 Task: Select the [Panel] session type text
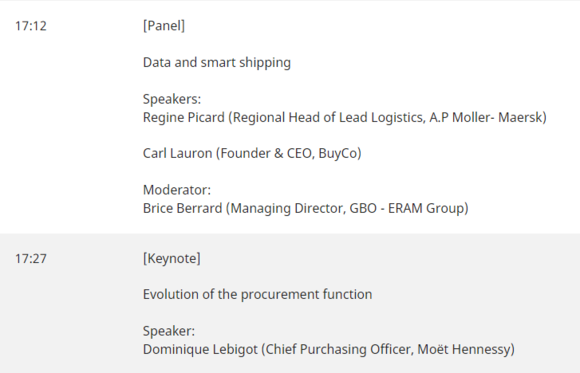(x=164, y=26)
